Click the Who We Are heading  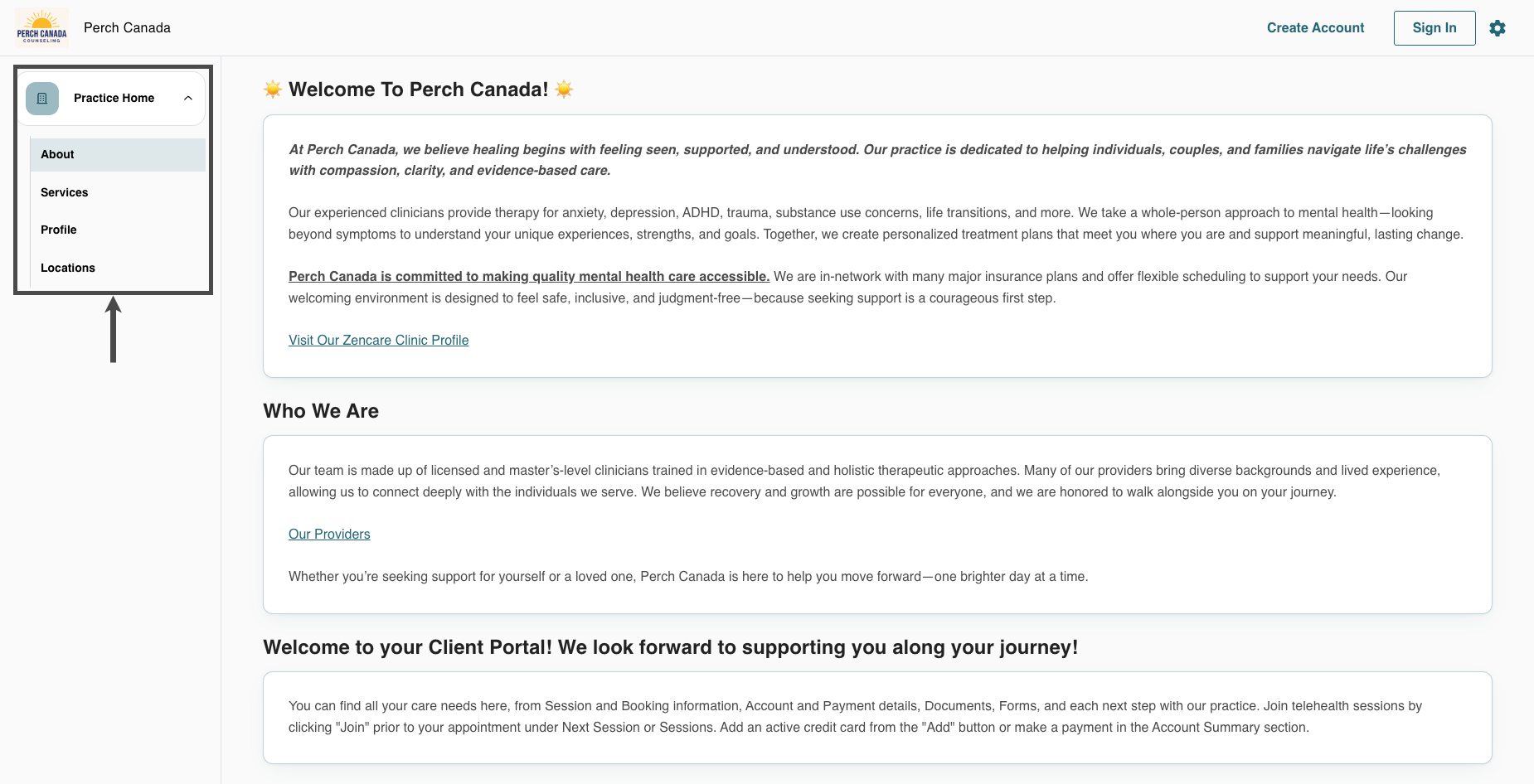pyautogui.click(x=321, y=411)
